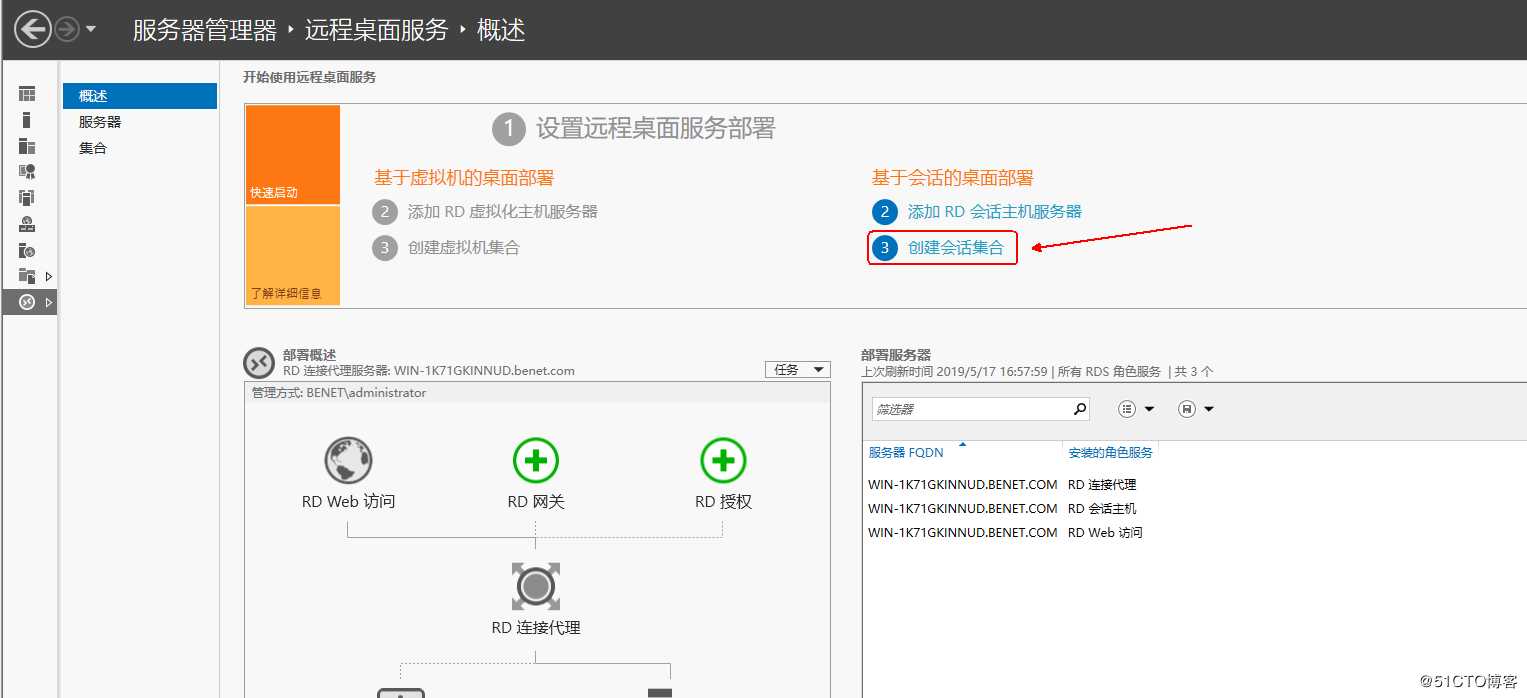
Task: Select the directory services role icon
Action: pos(27,198)
